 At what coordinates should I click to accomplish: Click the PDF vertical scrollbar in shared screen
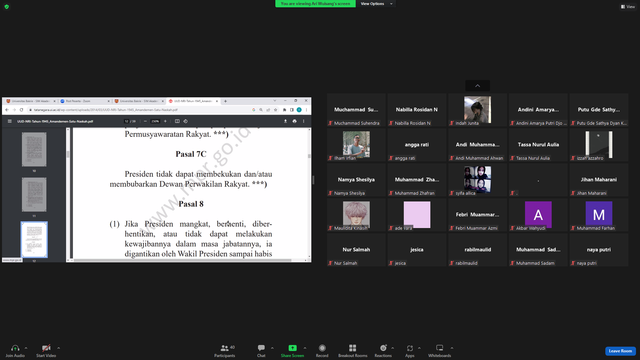(x=309, y=194)
